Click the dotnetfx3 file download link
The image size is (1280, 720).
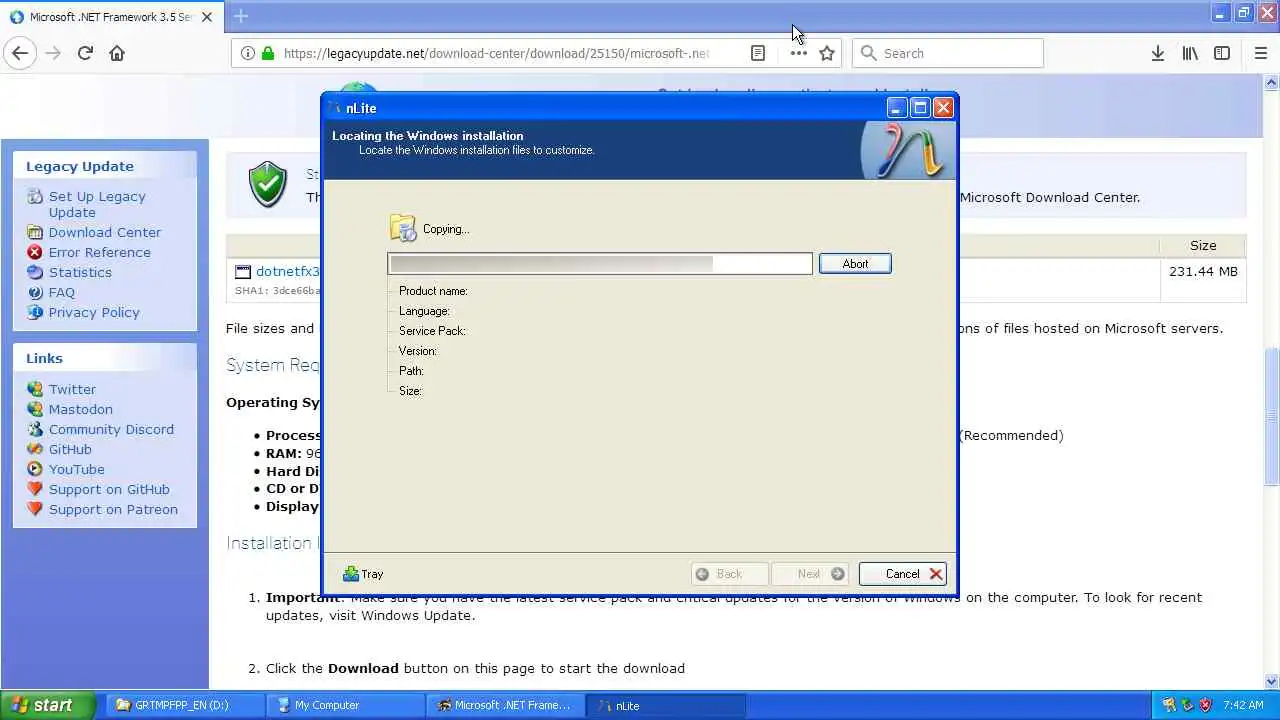(x=287, y=271)
